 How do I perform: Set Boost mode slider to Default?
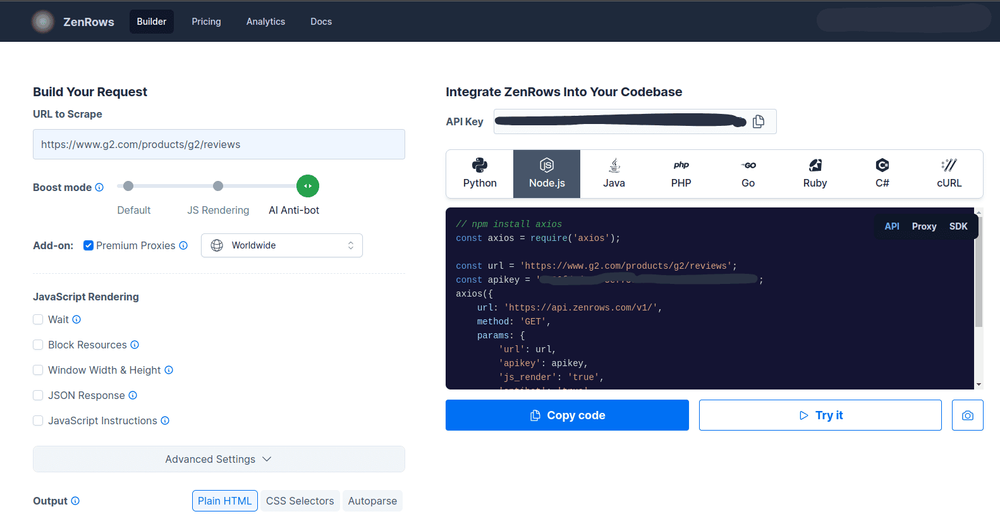click(x=128, y=186)
